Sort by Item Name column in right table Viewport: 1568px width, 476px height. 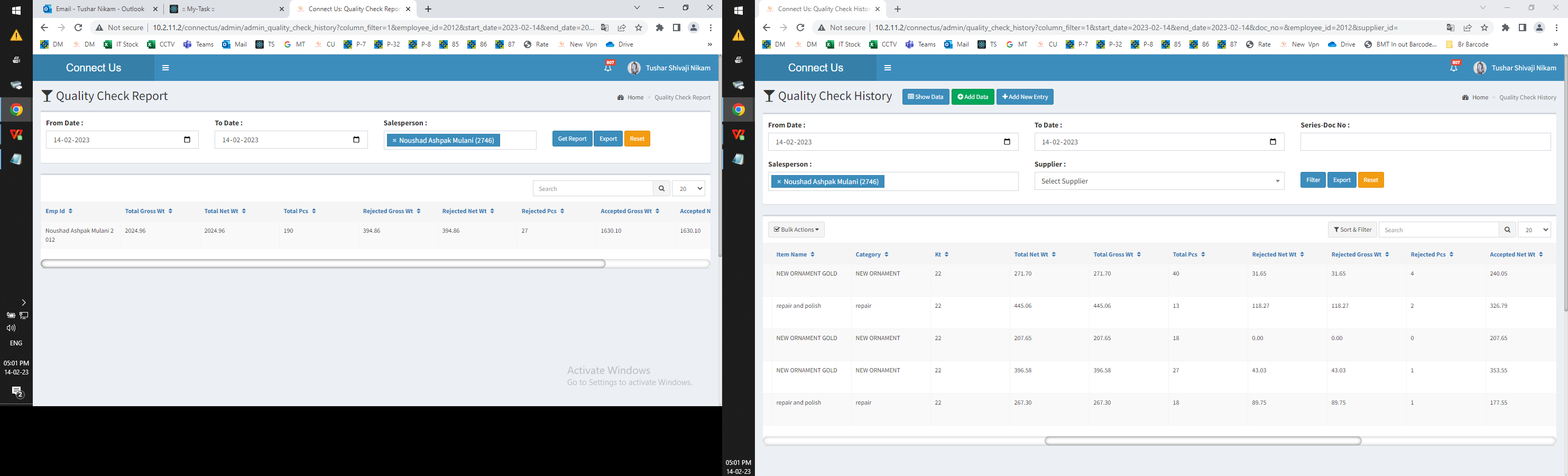coord(795,254)
